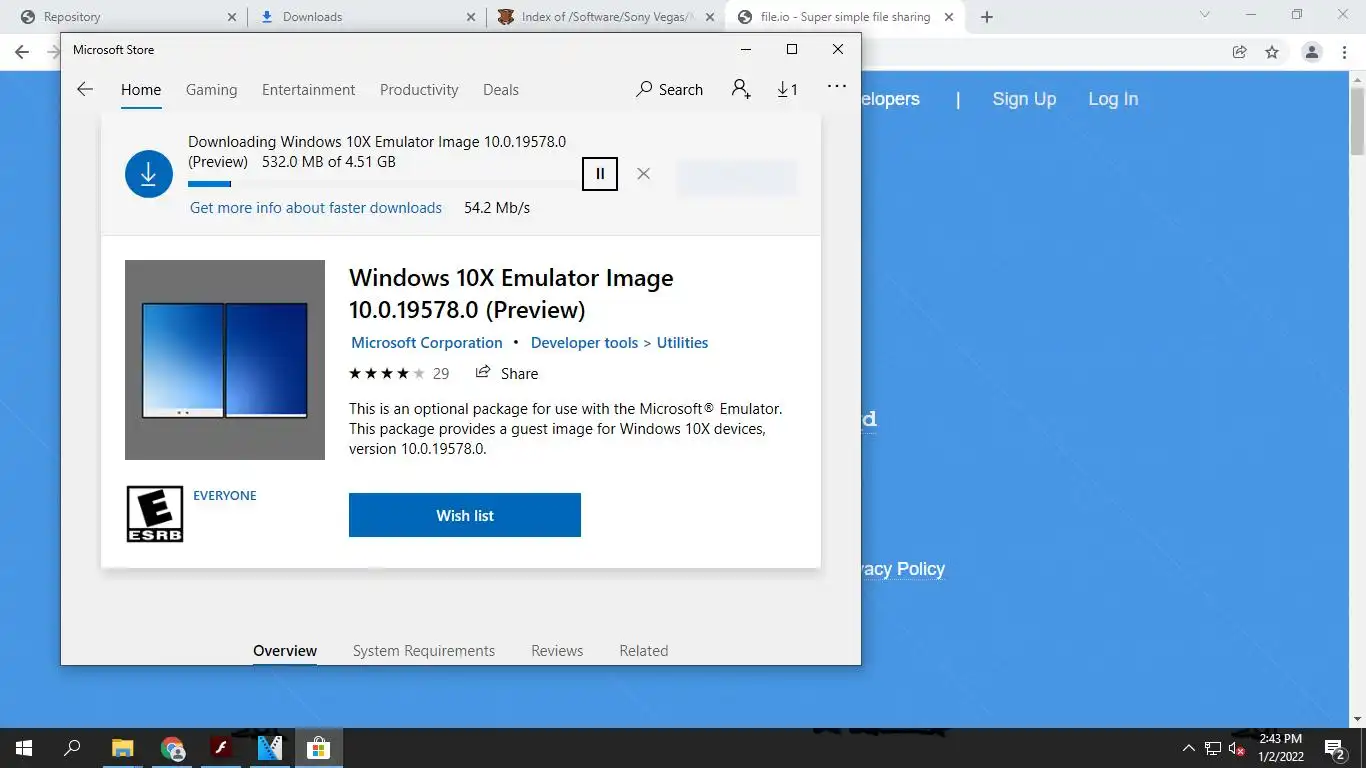
Task: Click the Wish list button
Action: (x=465, y=515)
